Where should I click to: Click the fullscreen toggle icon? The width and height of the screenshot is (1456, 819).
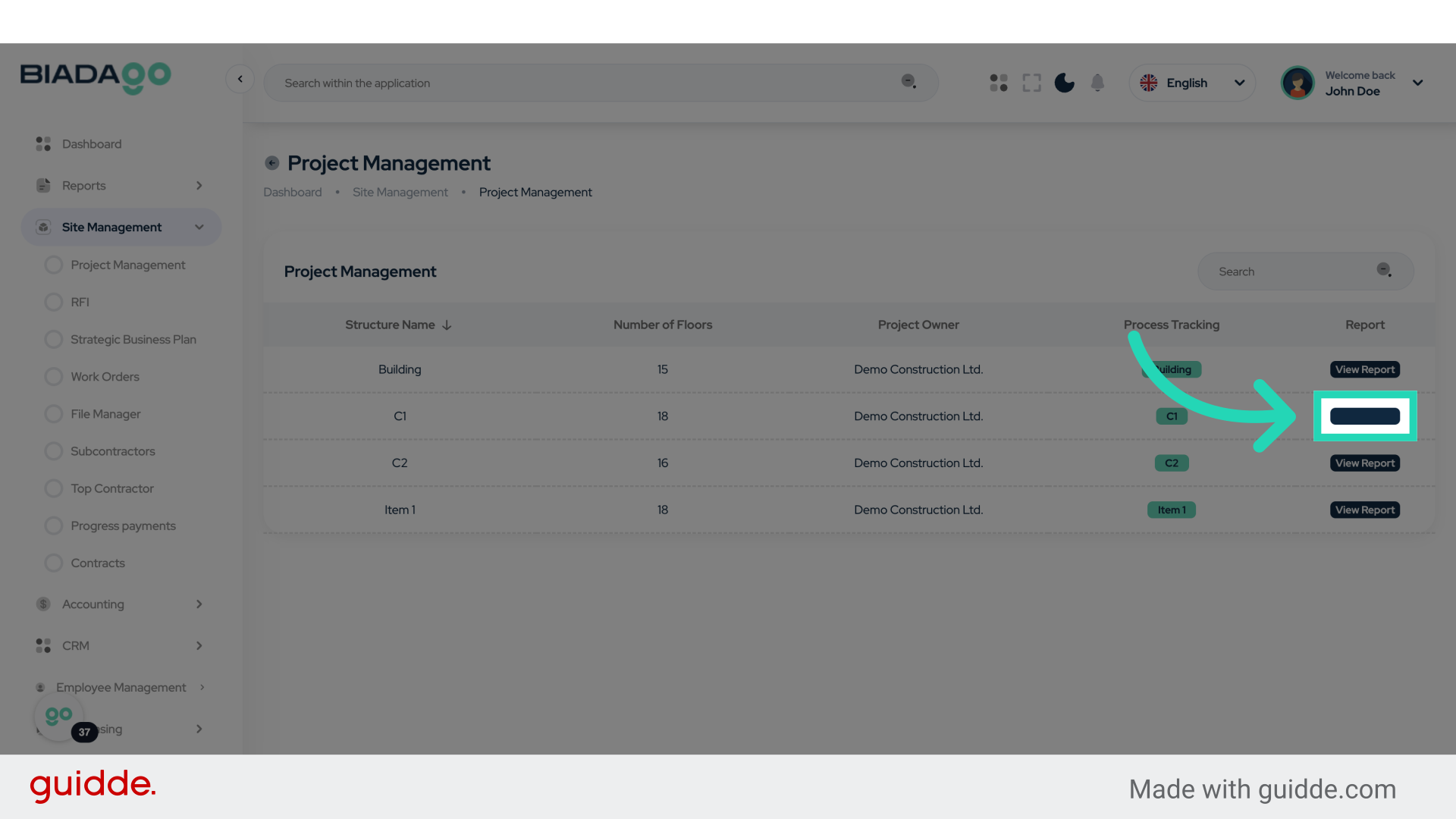(1031, 83)
